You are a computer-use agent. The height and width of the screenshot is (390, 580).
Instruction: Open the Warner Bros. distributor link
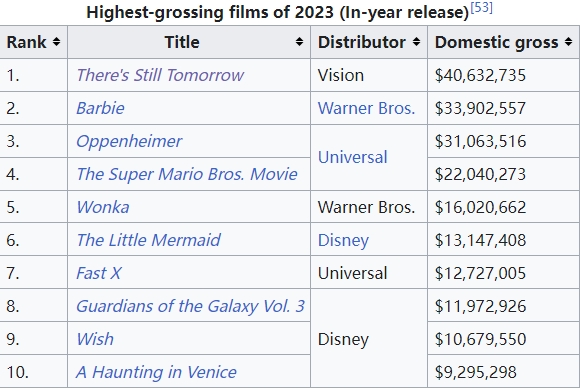(x=366, y=108)
